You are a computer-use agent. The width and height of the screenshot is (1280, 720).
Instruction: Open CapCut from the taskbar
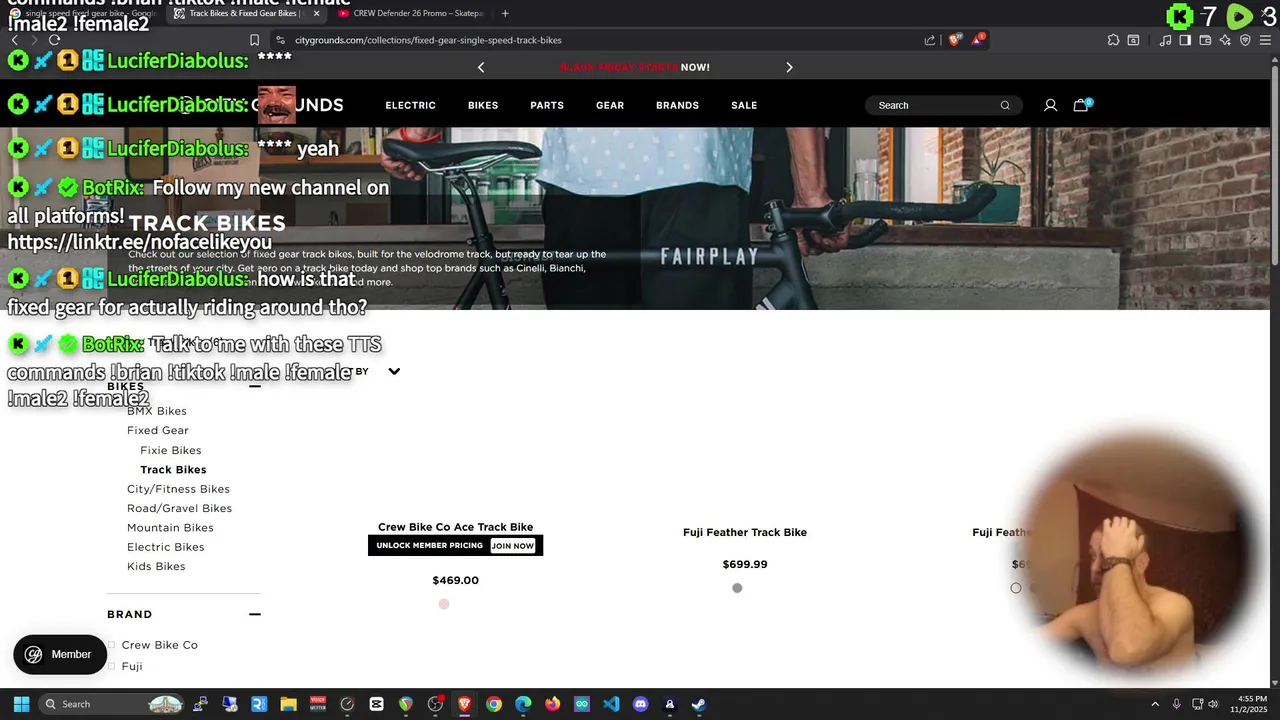click(x=376, y=704)
